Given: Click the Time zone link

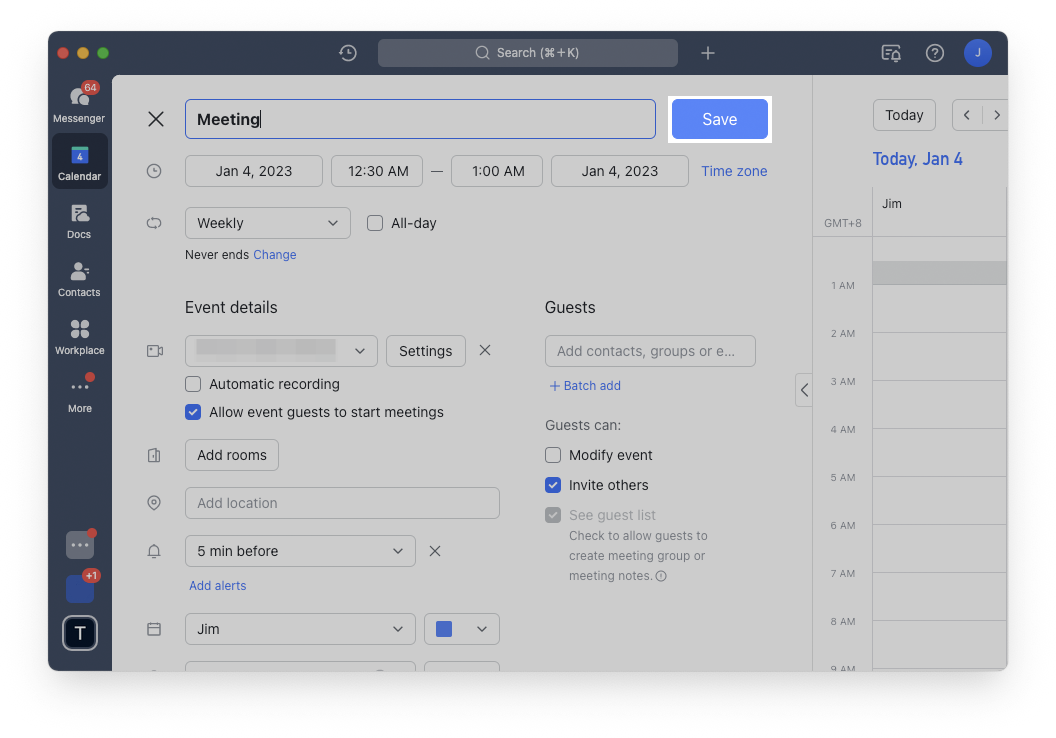Looking at the screenshot, I should (x=734, y=171).
